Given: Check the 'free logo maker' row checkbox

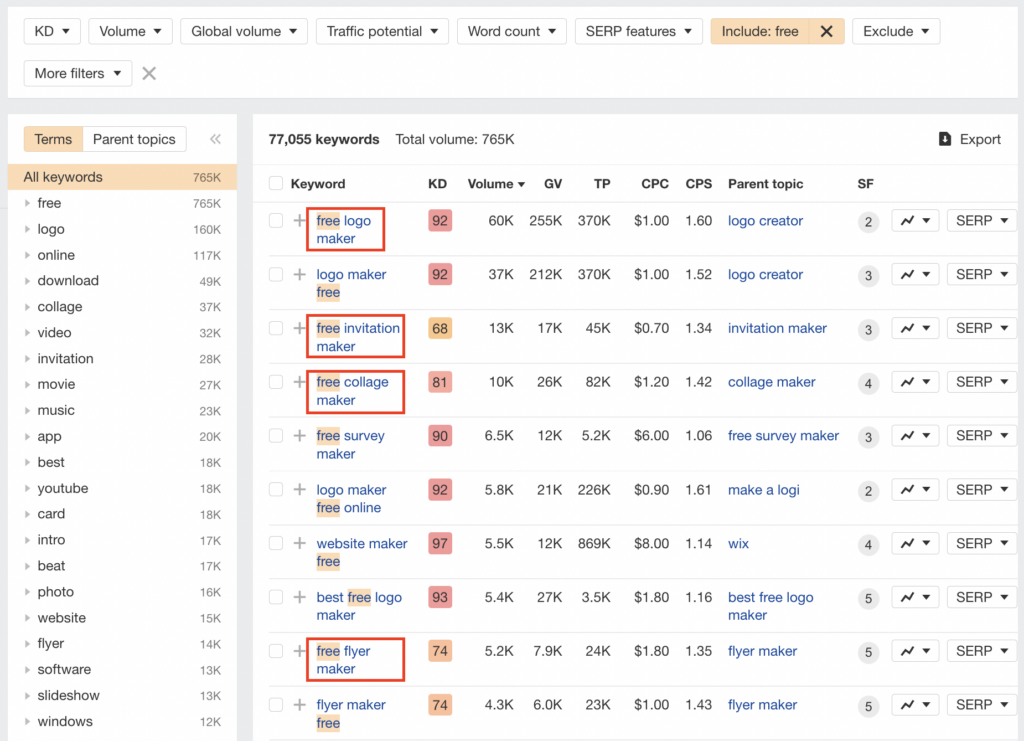Looking at the screenshot, I should [x=276, y=221].
